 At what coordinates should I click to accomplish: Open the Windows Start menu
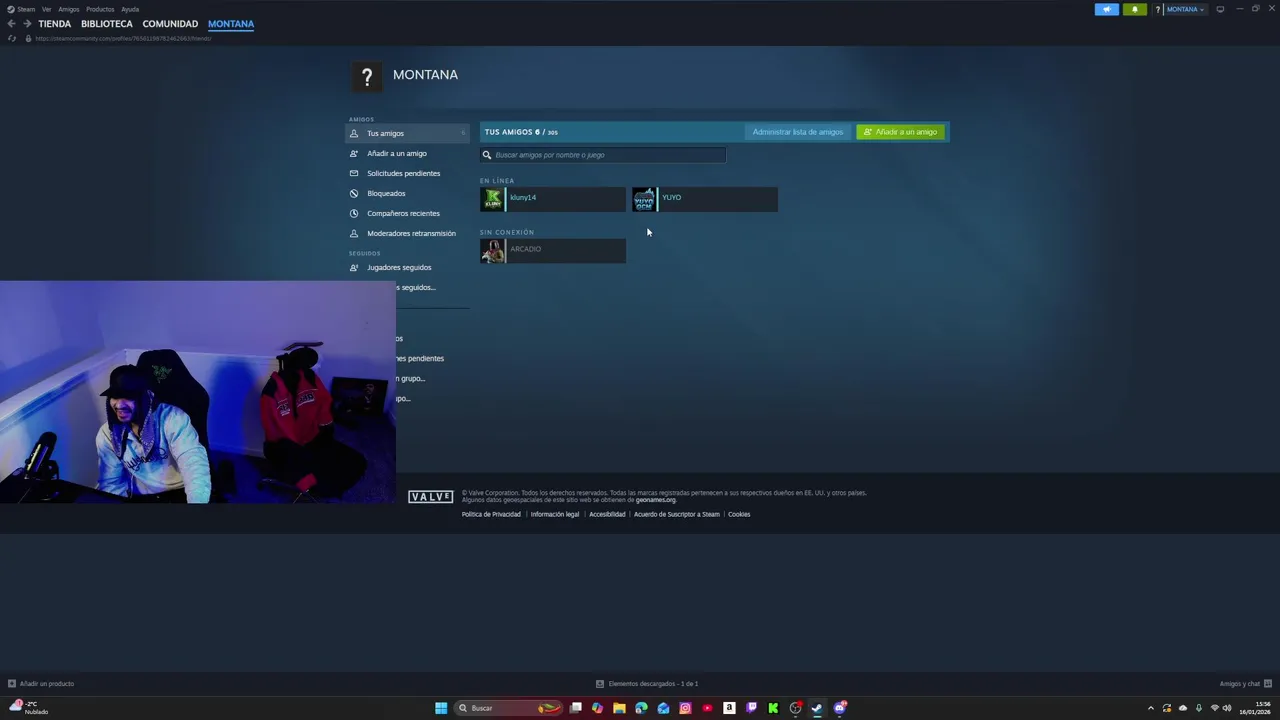coord(441,708)
